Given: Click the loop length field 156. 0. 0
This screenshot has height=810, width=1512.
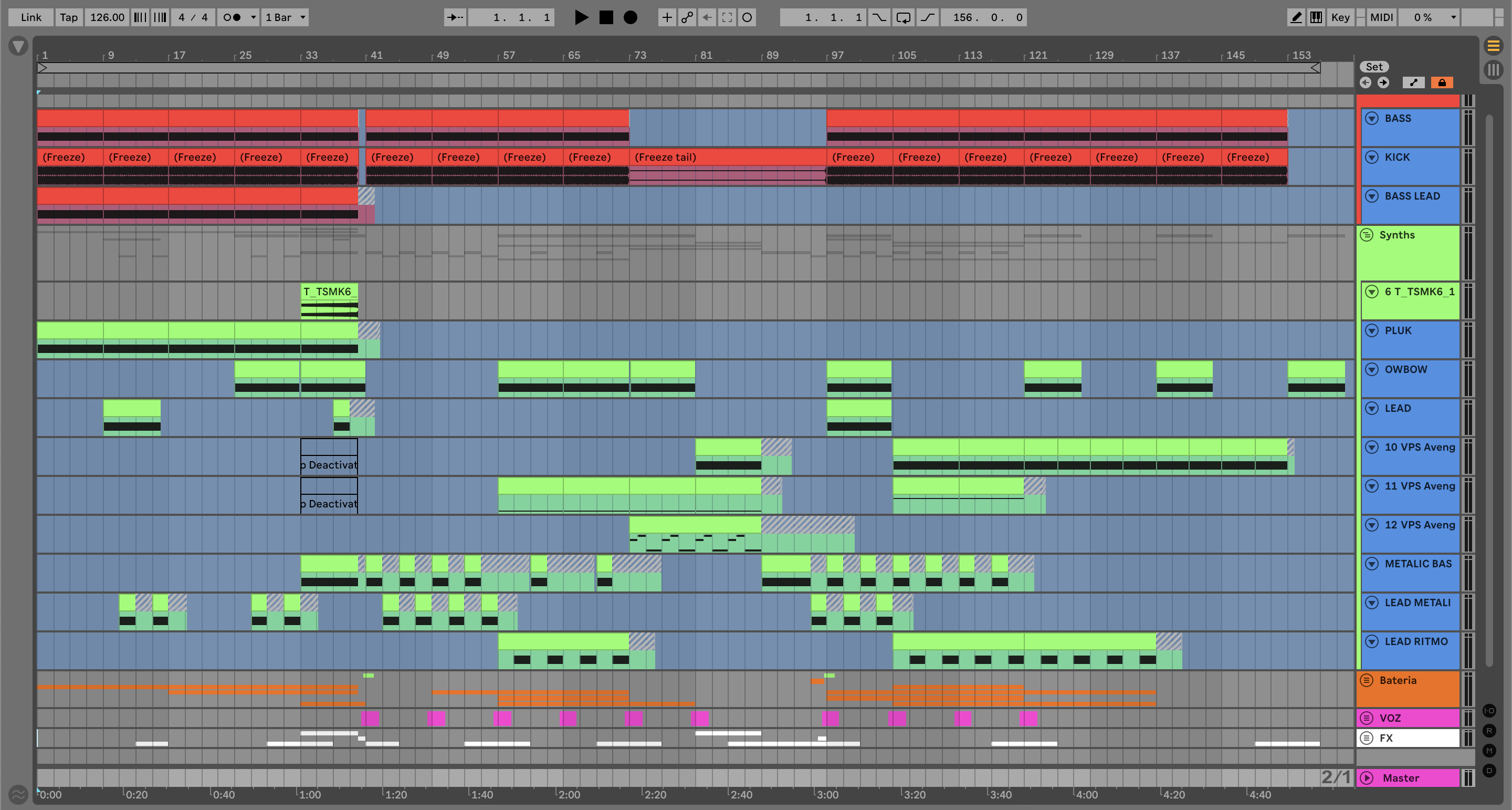Looking at the screenshot, I should [984, 17].
